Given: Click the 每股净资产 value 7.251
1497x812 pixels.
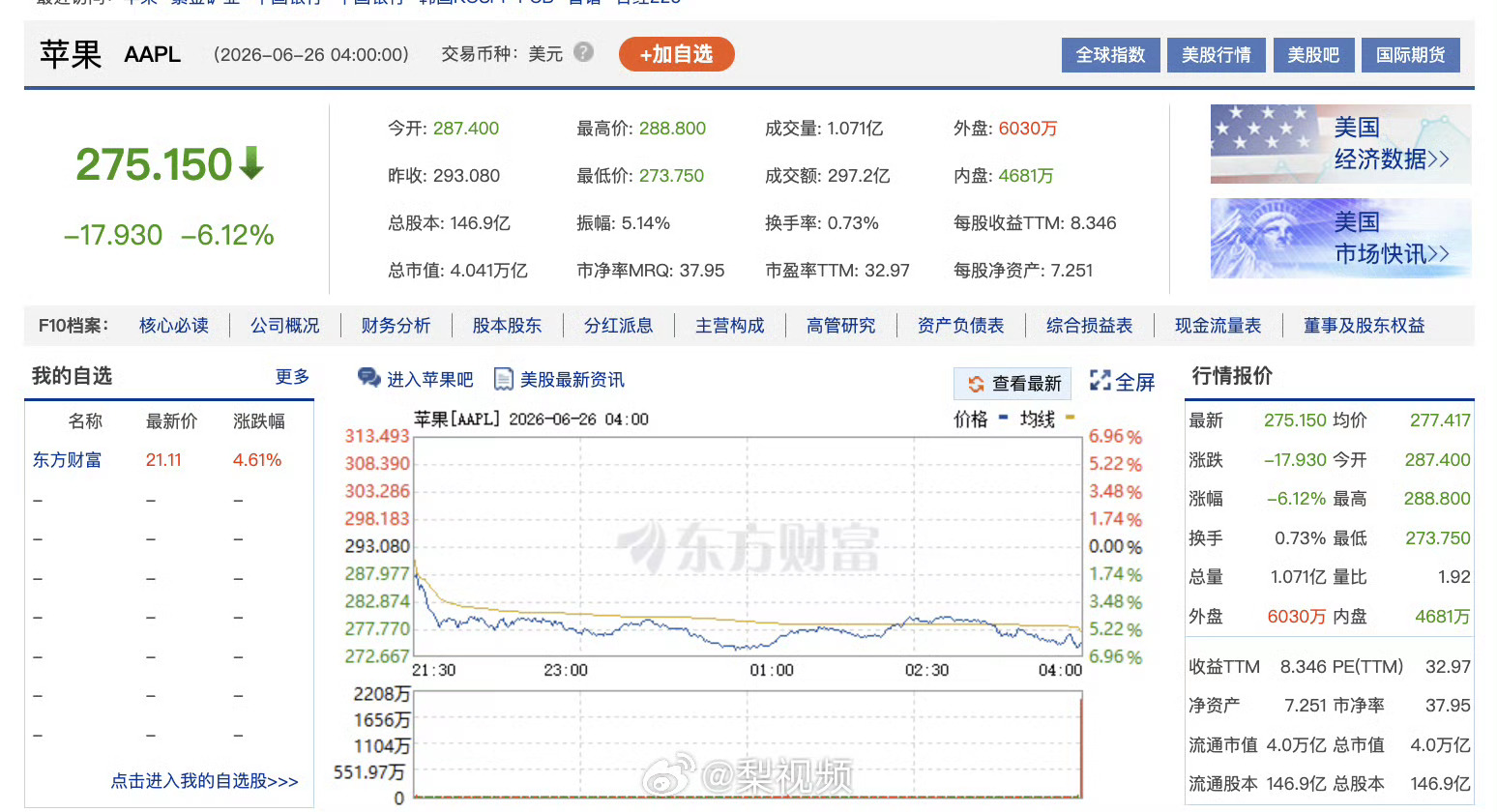Looking at the screenshot, I should tap(1072, 271).
